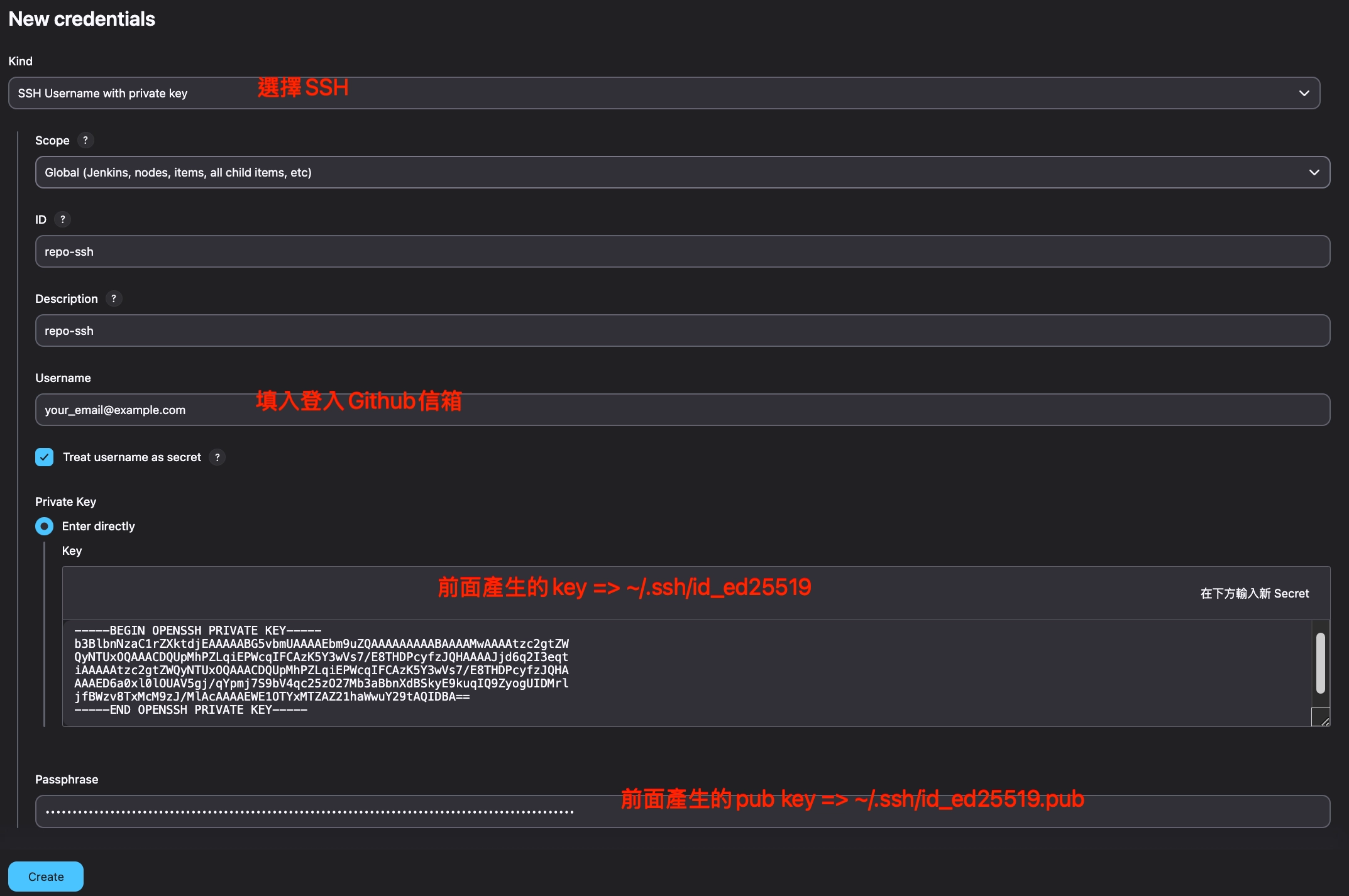Click the Username email input field
Viewport: 1349px width, 896px height.
coord(817,410)
